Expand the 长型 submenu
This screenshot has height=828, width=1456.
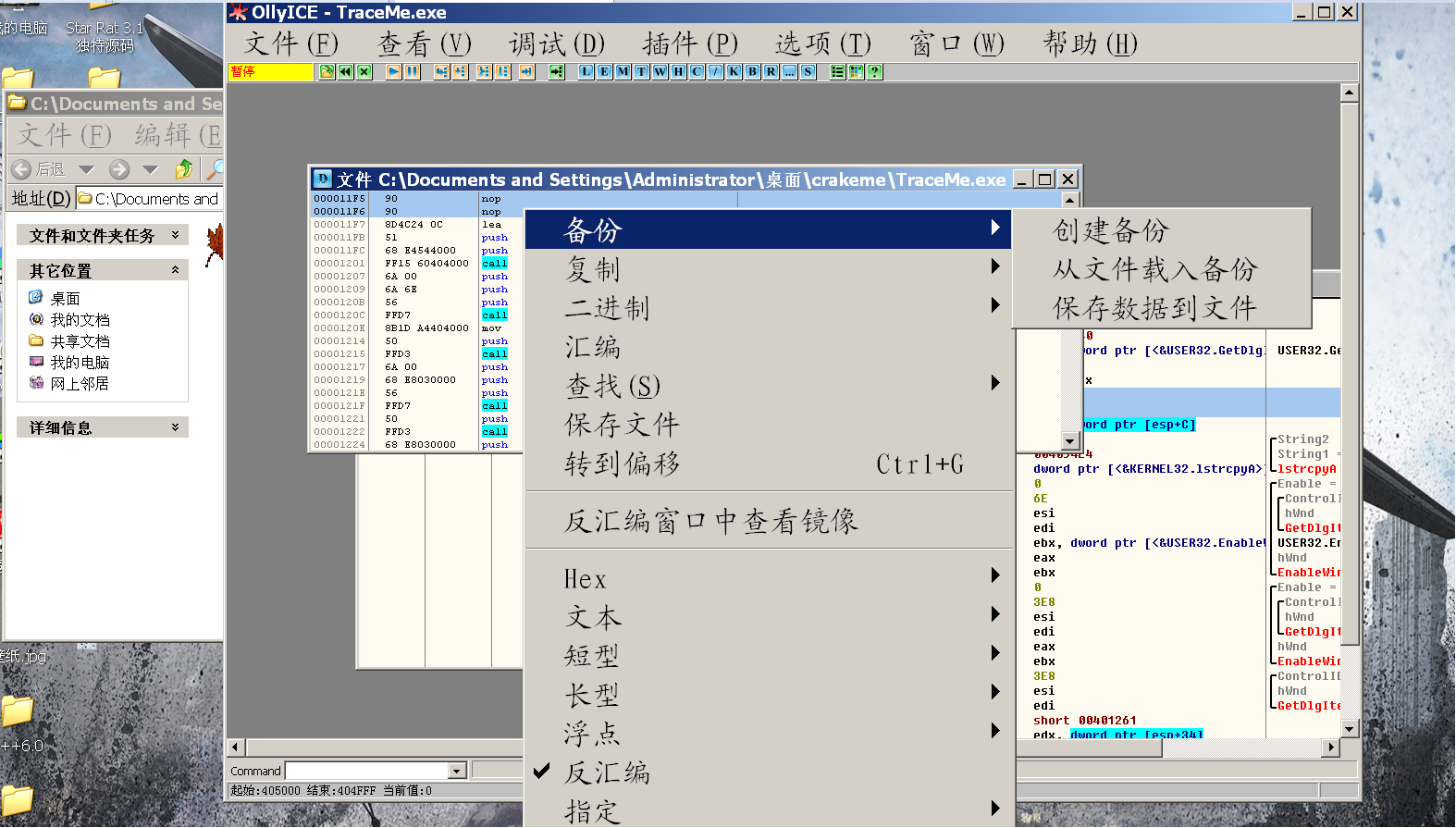769,695
